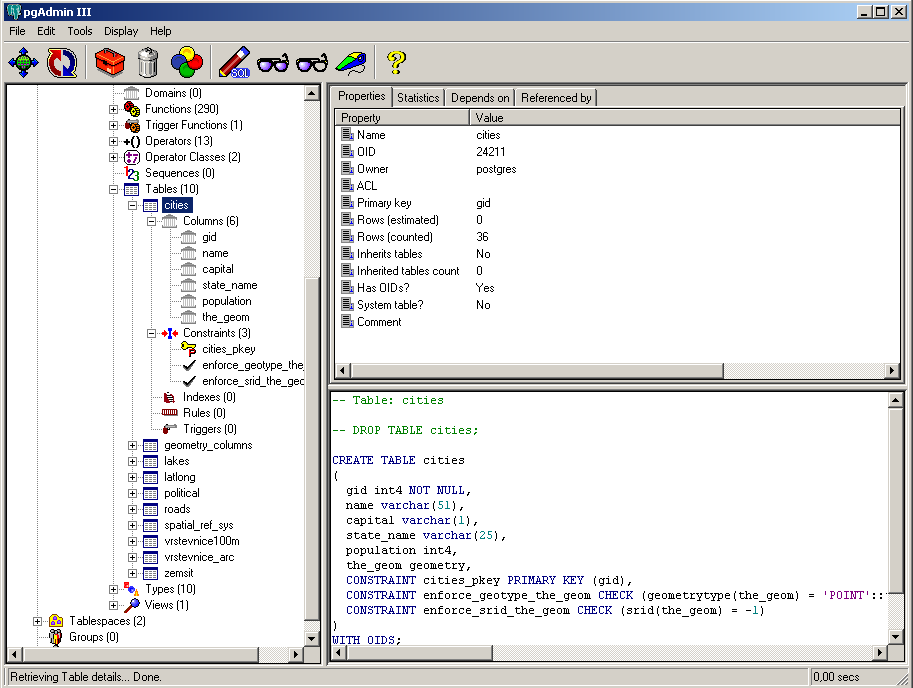Click the SQL pane scroll right arrow

coord(881,653)
